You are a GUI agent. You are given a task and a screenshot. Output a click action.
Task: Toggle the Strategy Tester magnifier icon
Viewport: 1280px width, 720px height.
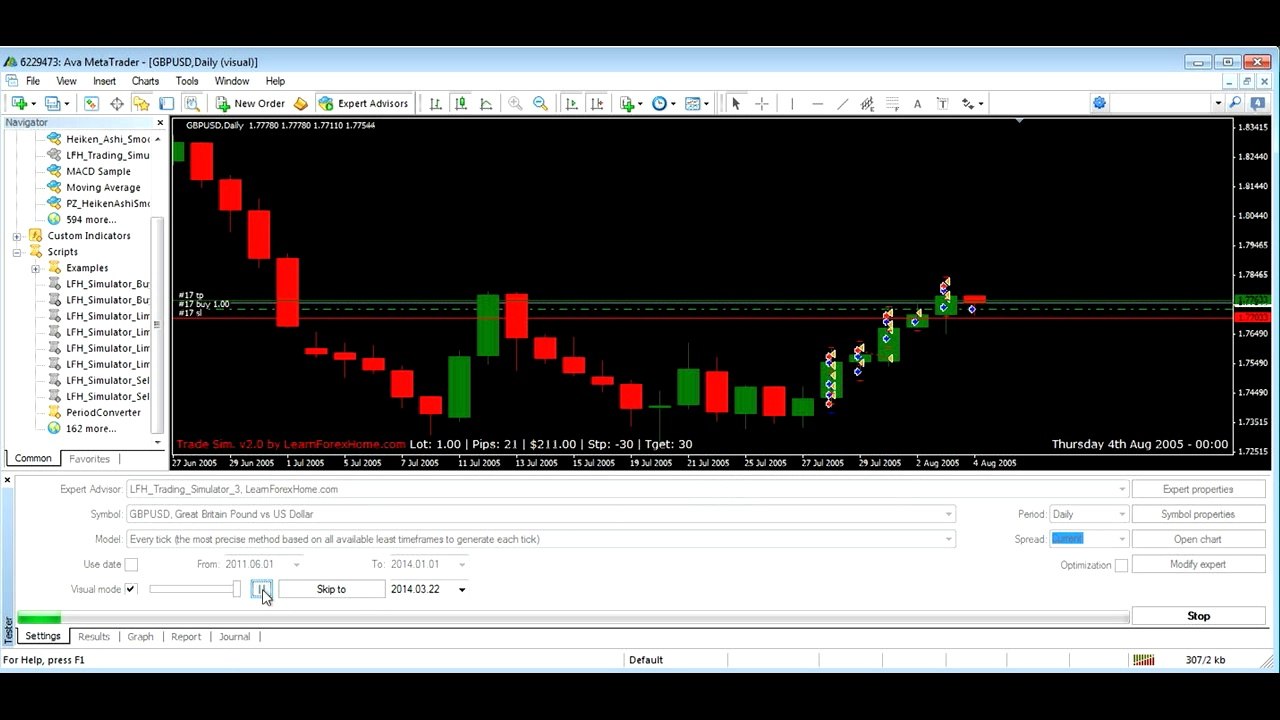pos(192,103)
